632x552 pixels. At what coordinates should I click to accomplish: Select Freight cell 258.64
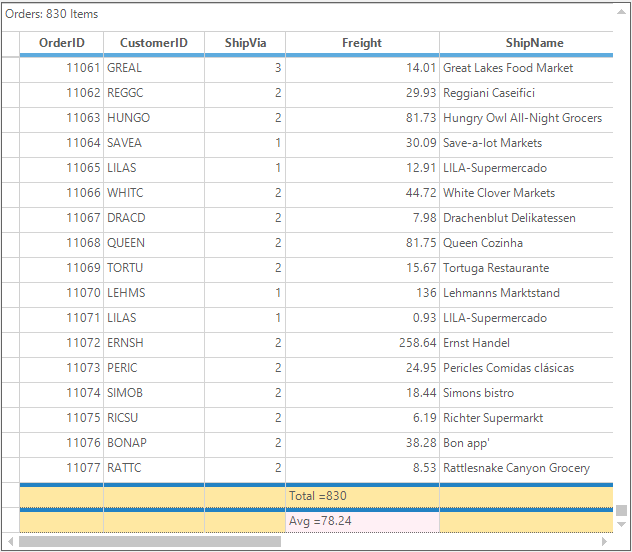coord(362,345)
